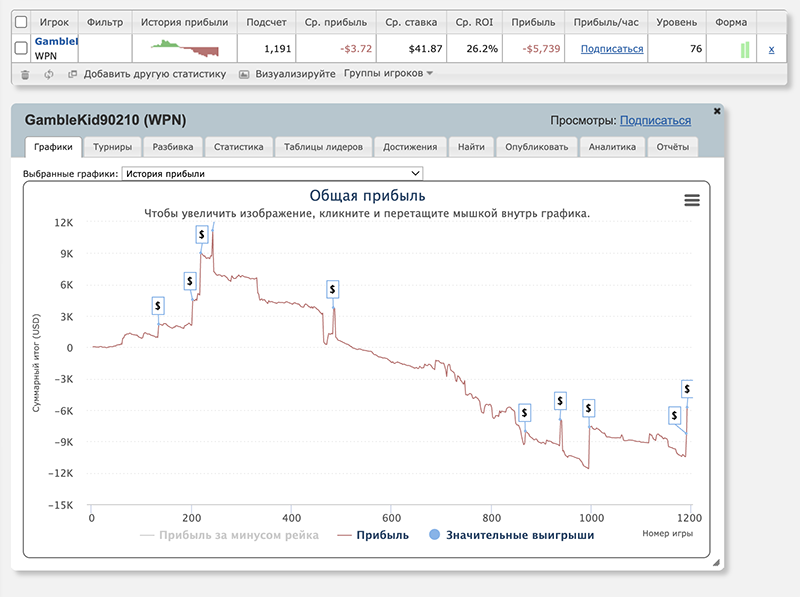Click Подписаться link next to Просмотры
The height and width of the screenshot is (597, 800).
click(x=655, y=120)
